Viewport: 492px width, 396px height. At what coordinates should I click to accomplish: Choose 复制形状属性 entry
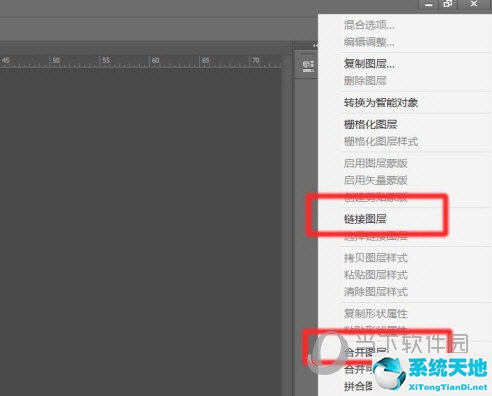(375, 313)
